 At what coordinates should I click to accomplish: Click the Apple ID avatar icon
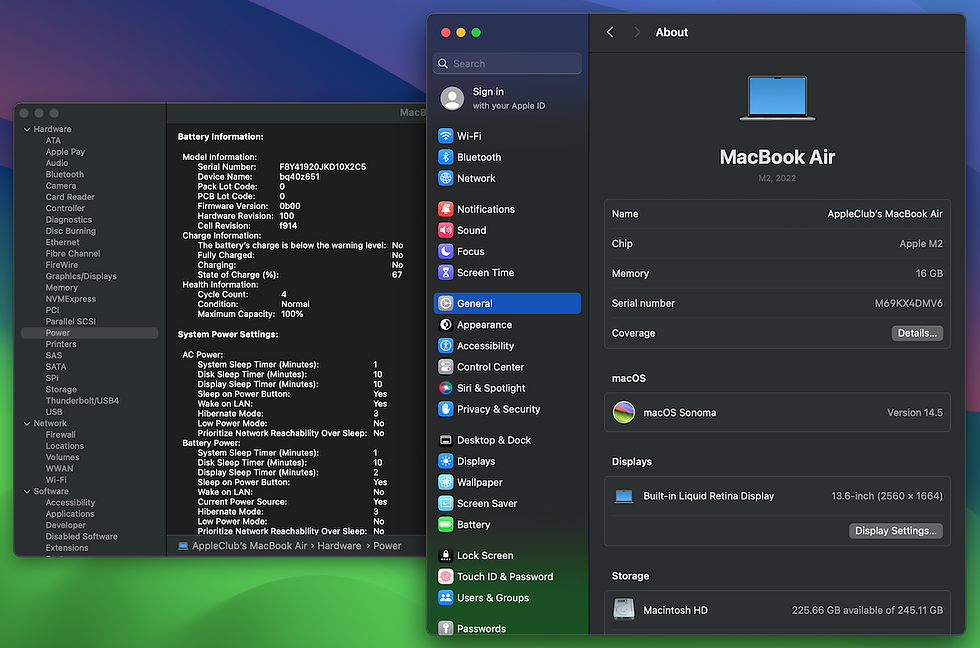point(452,98)
